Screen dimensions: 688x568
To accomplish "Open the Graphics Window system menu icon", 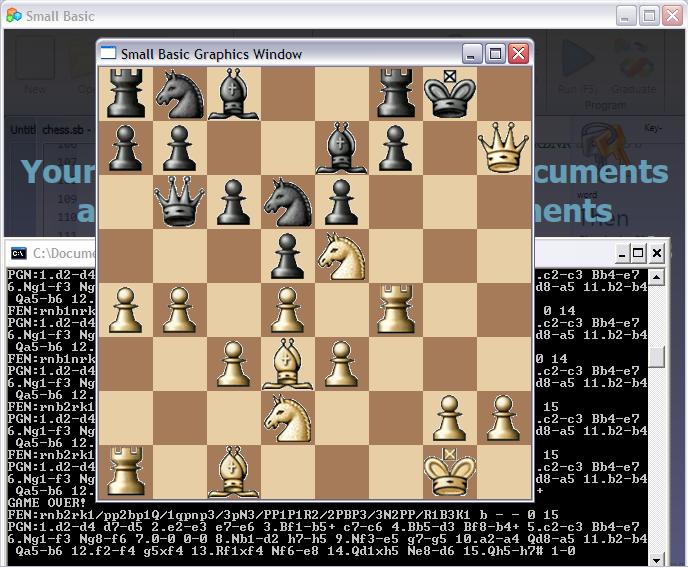I will click(x=108, y=54).
